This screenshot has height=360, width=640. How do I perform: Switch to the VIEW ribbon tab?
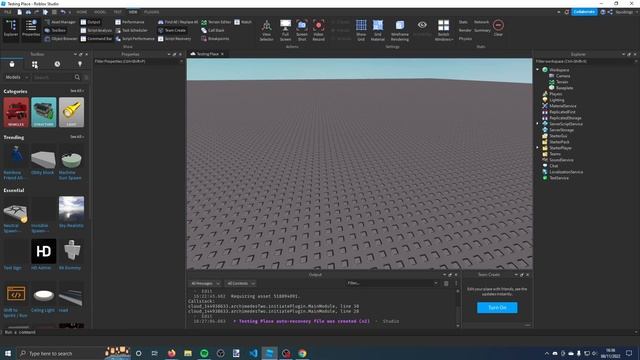coord(133,12)
